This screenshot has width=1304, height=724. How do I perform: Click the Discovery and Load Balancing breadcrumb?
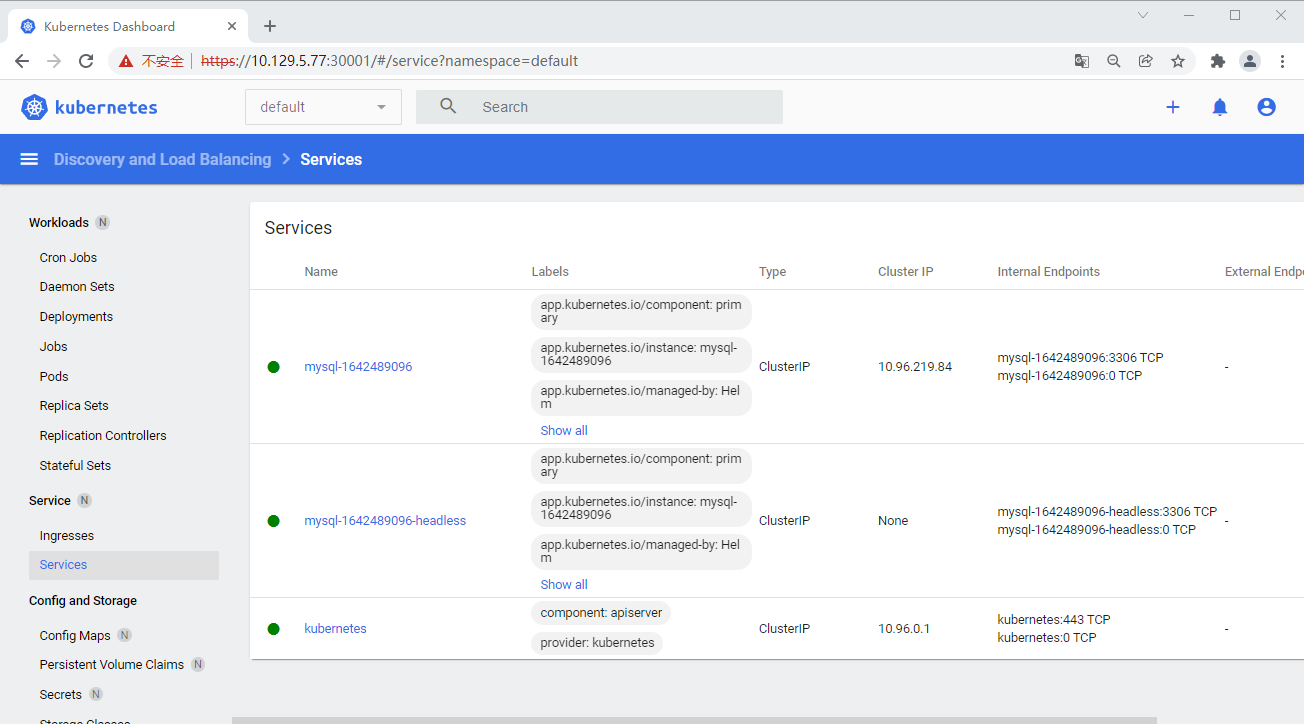point(162,158)
